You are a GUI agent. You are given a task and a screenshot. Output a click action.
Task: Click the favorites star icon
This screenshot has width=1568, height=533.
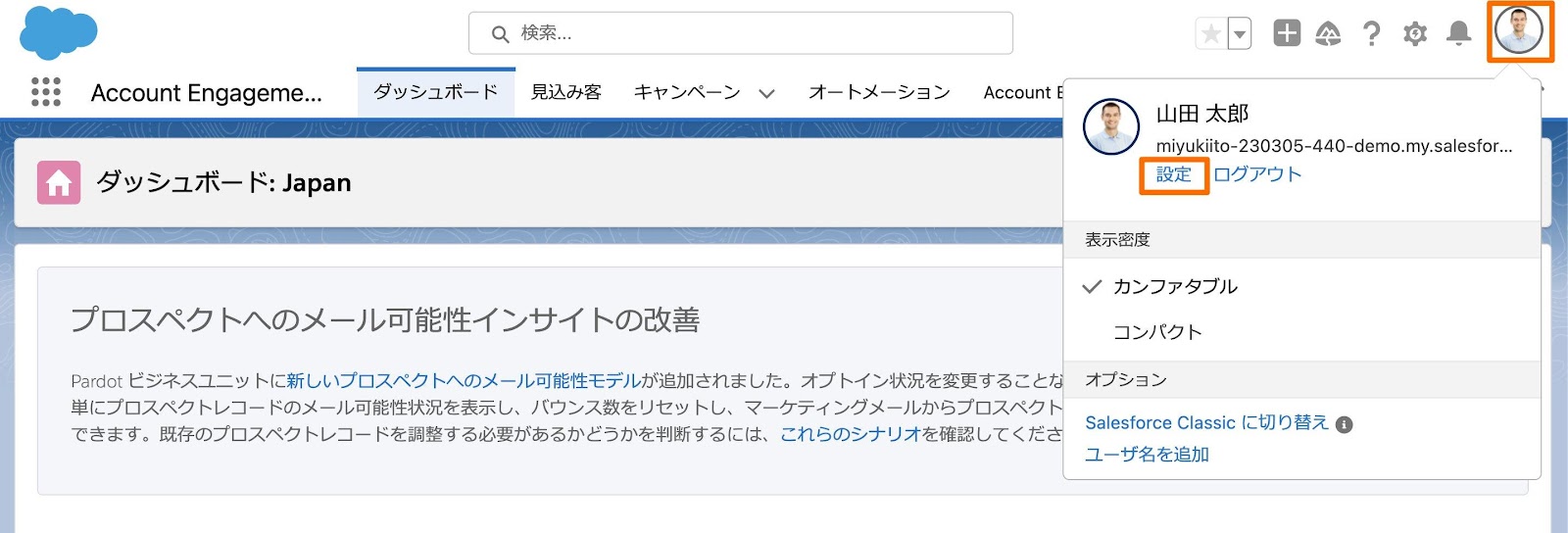tap(1211, 34)
